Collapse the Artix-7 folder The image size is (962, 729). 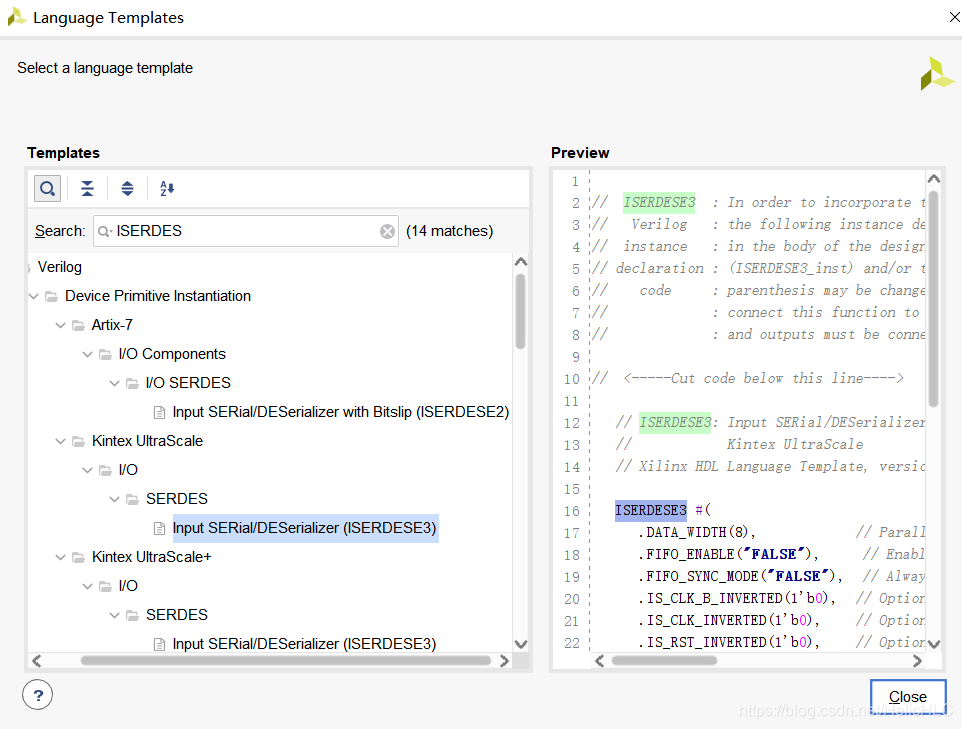[60, 325]
